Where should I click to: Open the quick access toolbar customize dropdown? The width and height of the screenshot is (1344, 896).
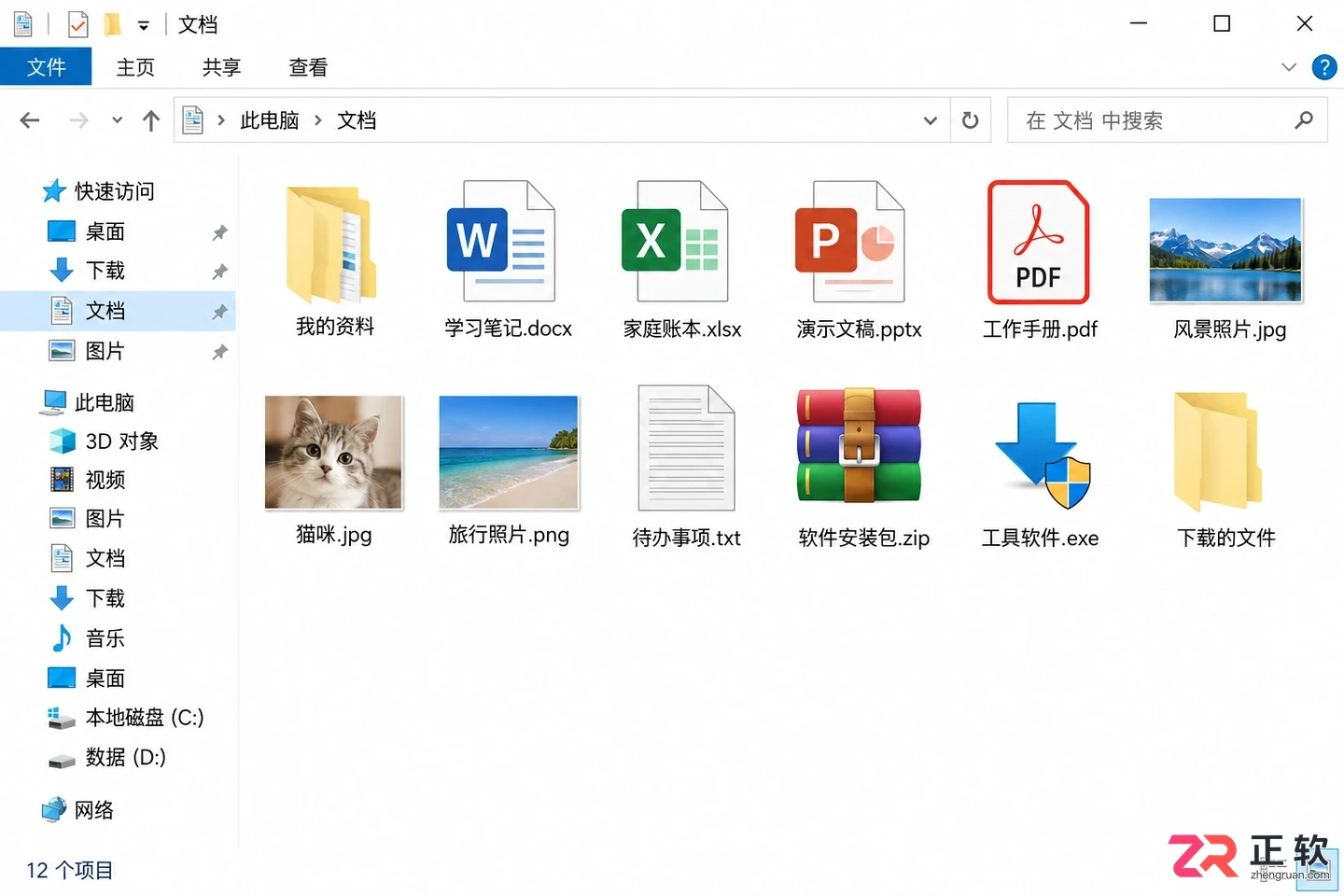144,25
